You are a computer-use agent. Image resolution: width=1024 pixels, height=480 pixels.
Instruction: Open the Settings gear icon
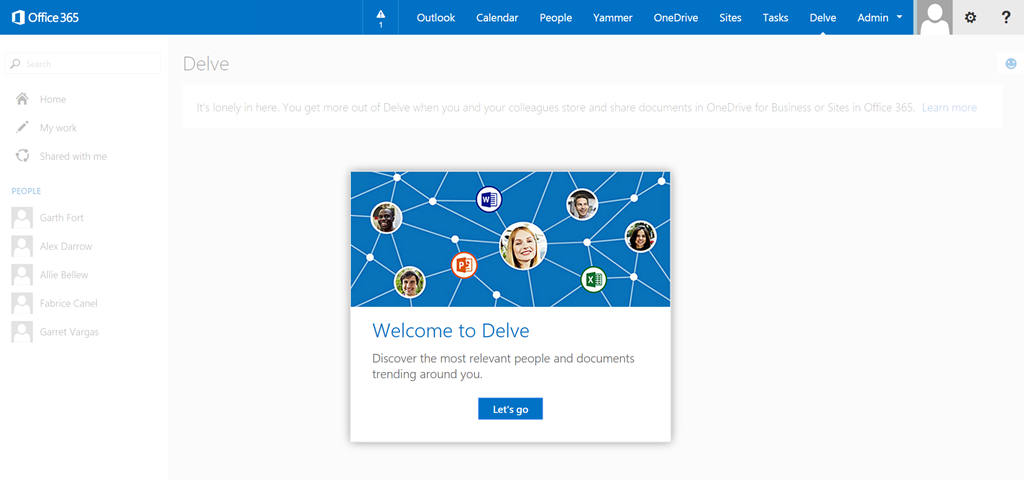(x=970, y=18)
